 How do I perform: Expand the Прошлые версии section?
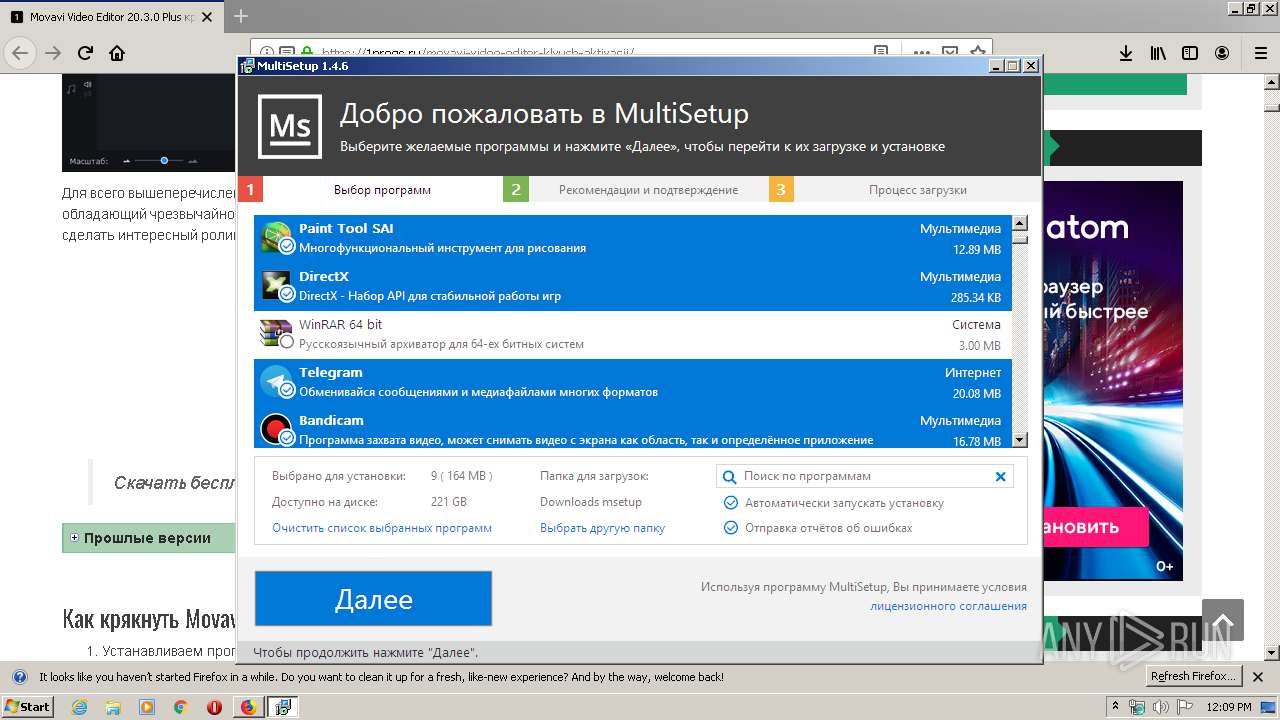[x=74, y=538]
